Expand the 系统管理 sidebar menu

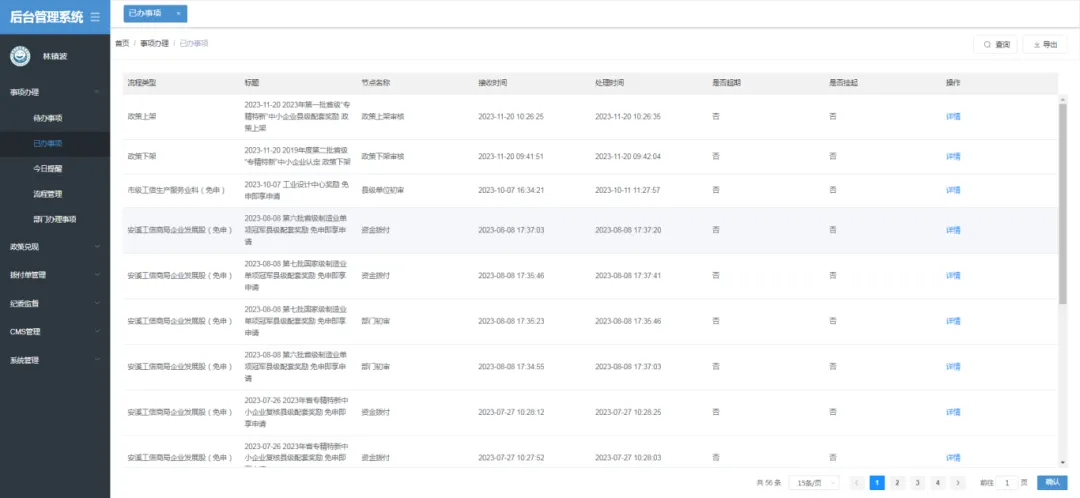tap(55, 360)
